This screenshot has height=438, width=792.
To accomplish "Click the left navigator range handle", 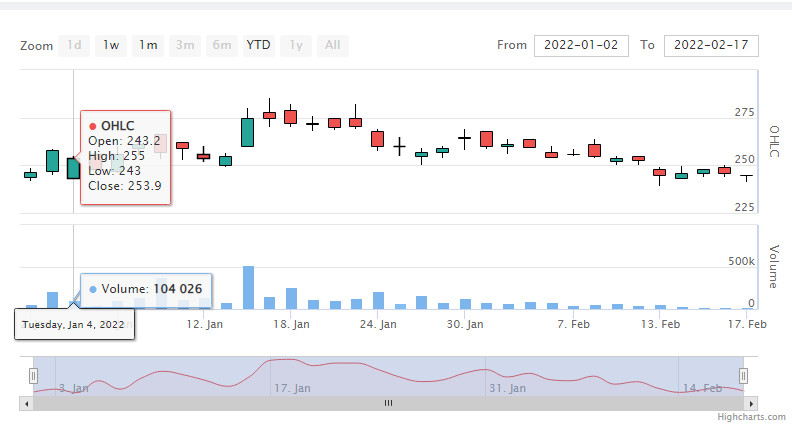I will 33,376.
